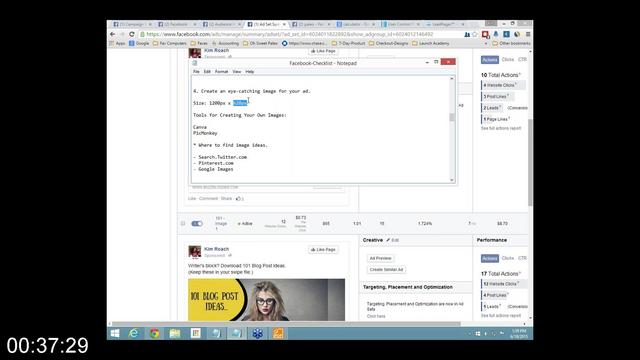Open Notepad File menu
The width and height of the screenshot is (640, 360).
pos(196,71)
